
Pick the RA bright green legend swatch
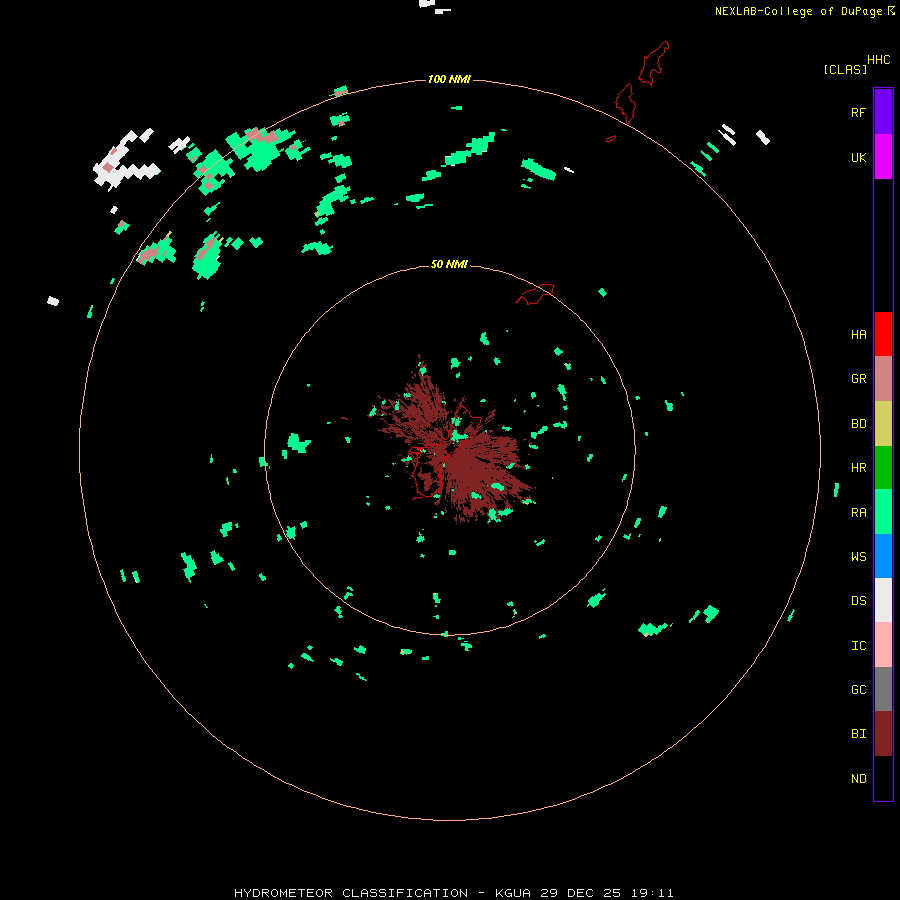tap(883, 512)
